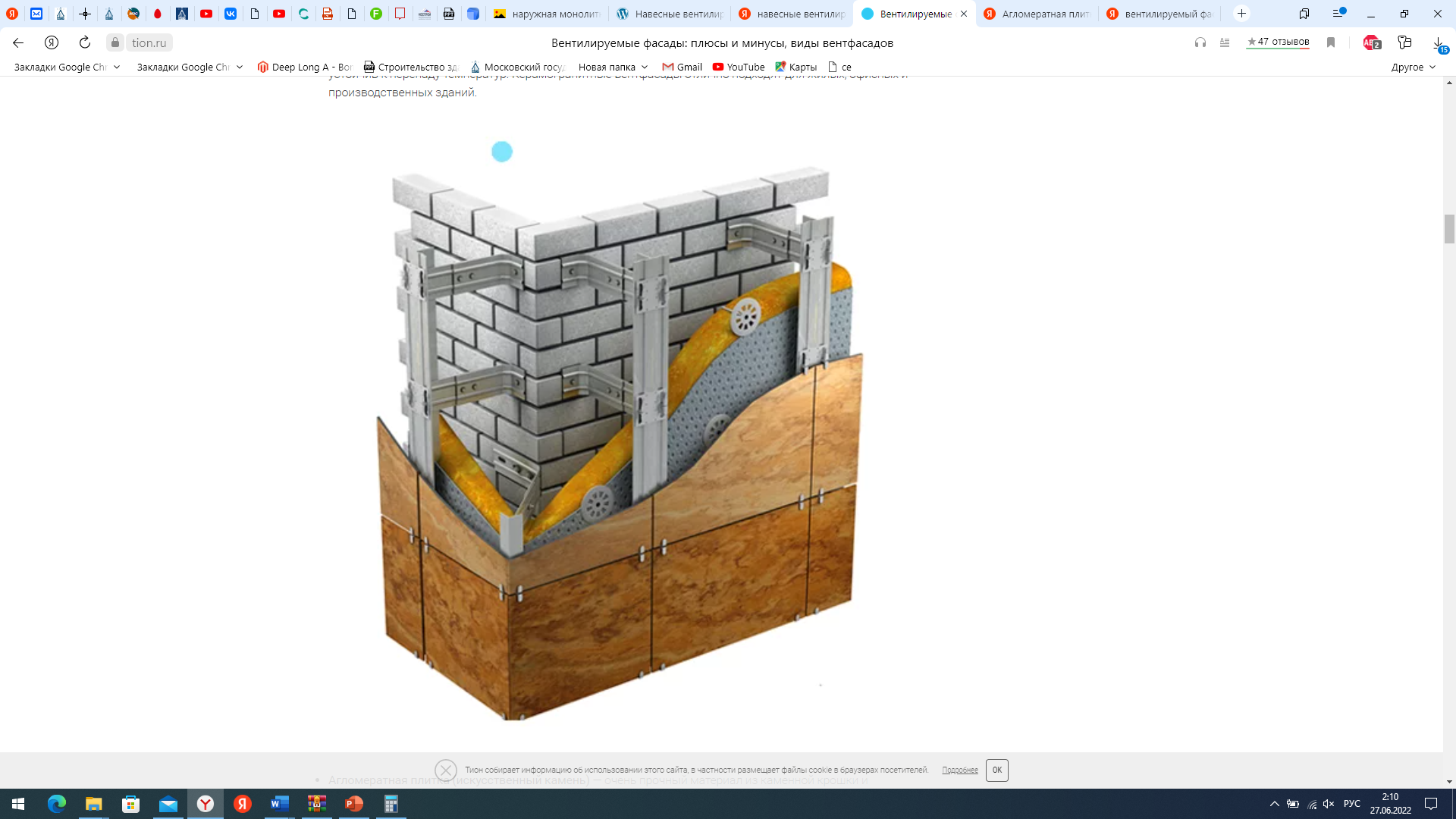The image size is (1456, 819).
Task: Open the Windows Start menu
Action: pyautogui.click(x=18, y=804)
